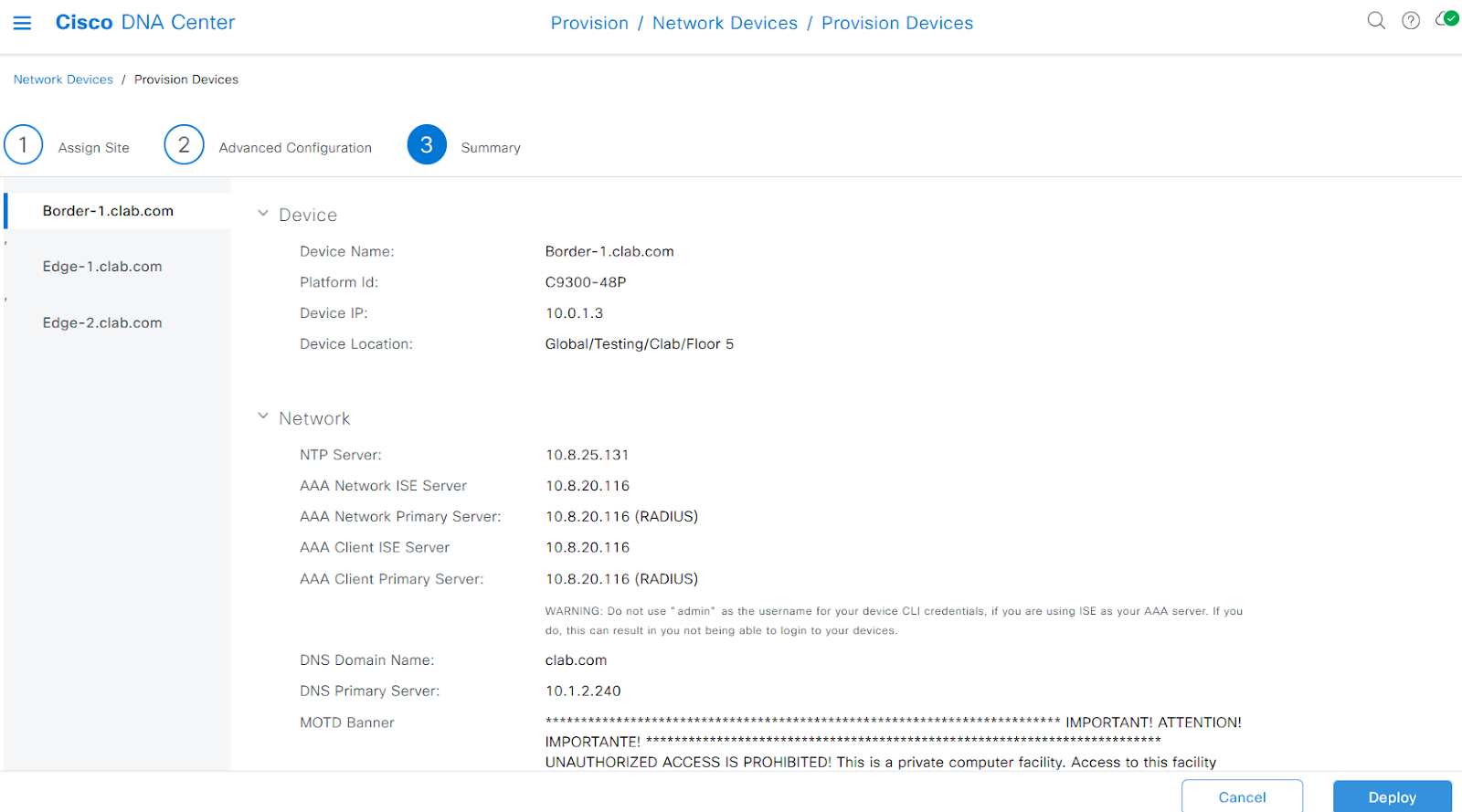Click NTP server value 10.8.25.131
This screenshot has width=1462, height=812.
point(587,455)
